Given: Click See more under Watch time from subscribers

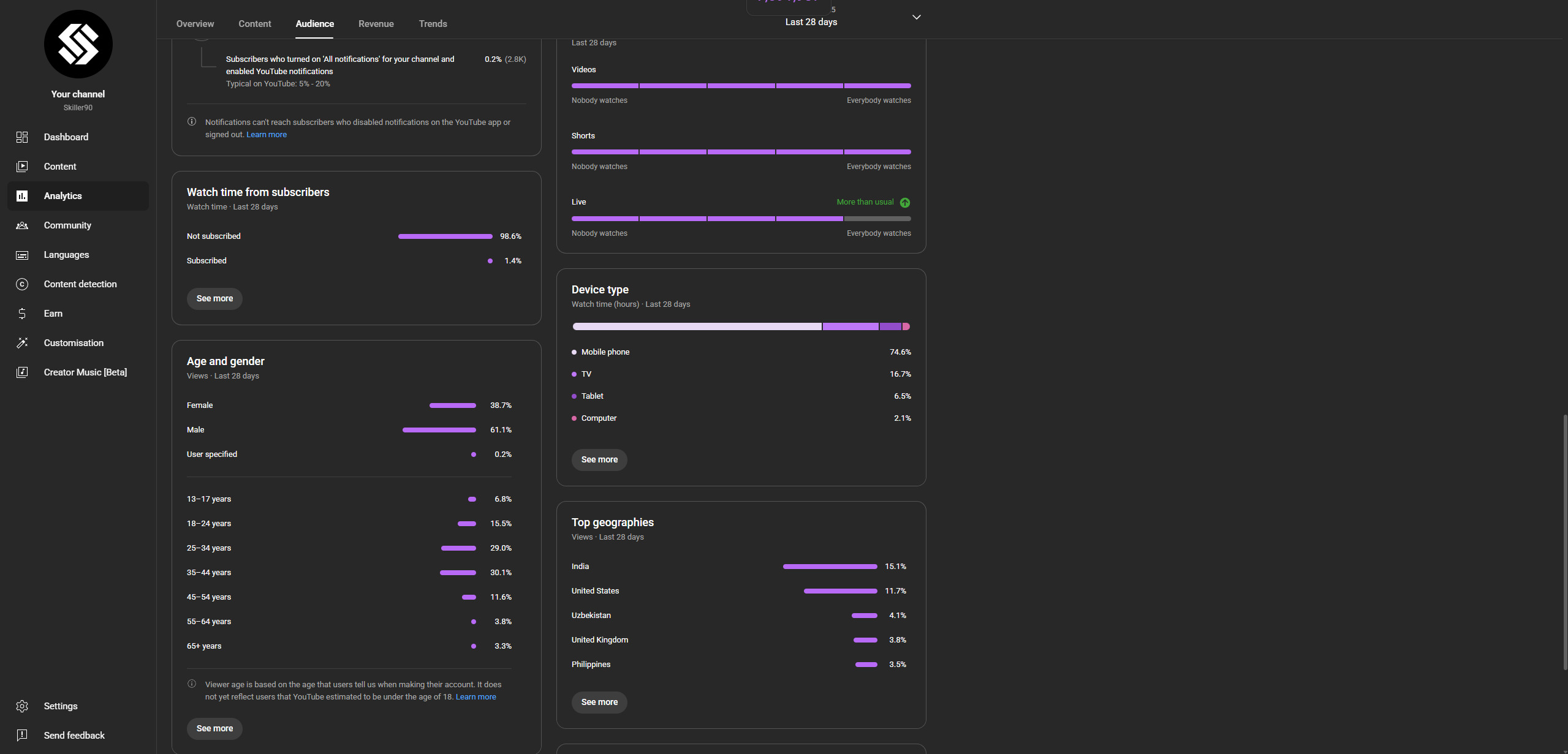Looking at the screenshot, I should [x=214, y=299].
